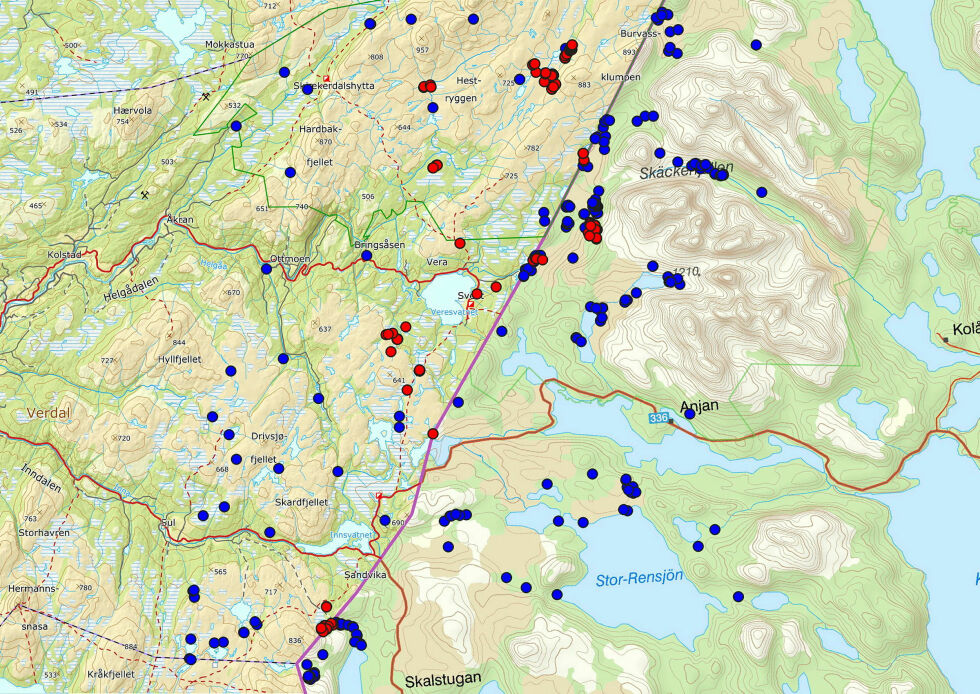Click the Kolstad place label

pos(64,255)
